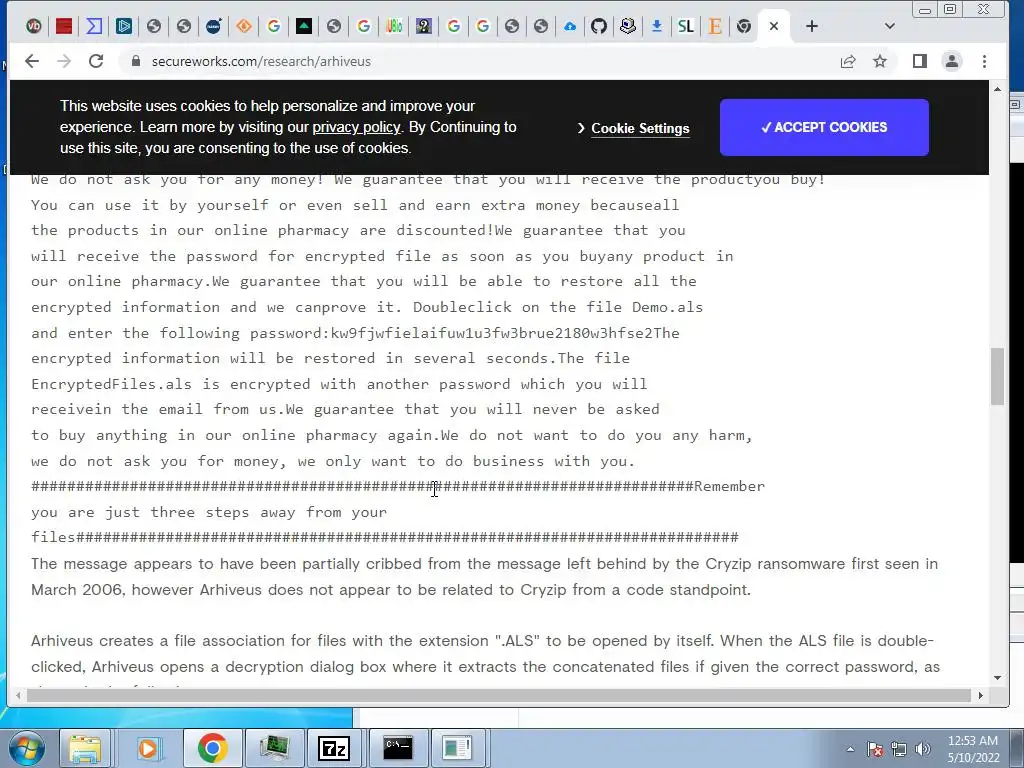The height and width of the screenshot is (768, 1024).
Task: Show hidden system tray icons
Action: [x=850, y=749]
